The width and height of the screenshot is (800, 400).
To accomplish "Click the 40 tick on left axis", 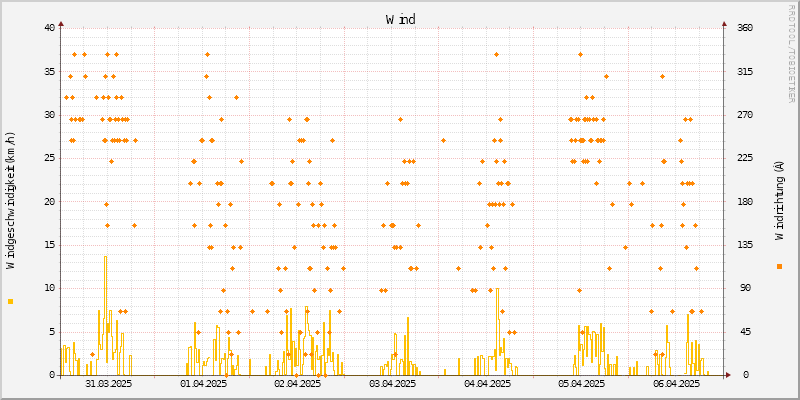I will click(49, 28).
